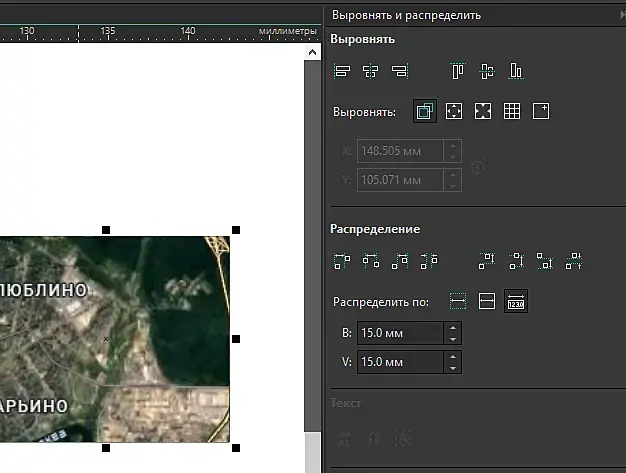This screenshot has width=626, height=473.
Task: Increase the B spacing value
Action: tap(454, 328)
